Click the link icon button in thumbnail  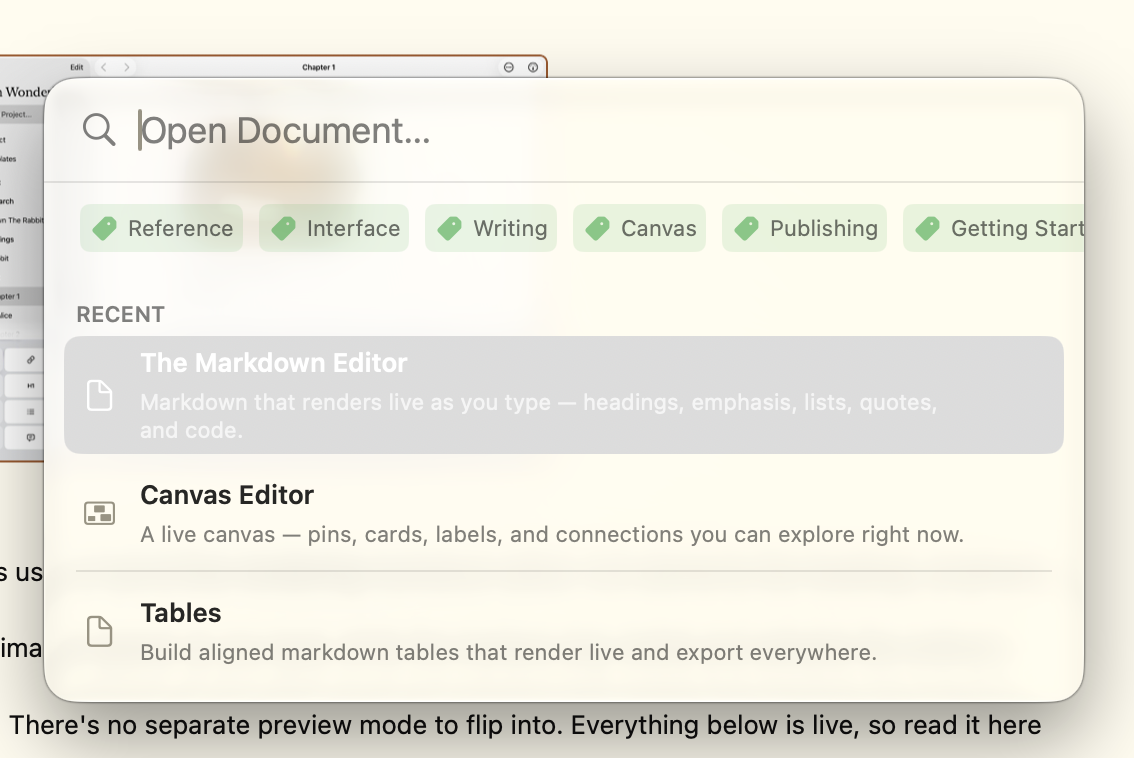[x=30, y=359]
